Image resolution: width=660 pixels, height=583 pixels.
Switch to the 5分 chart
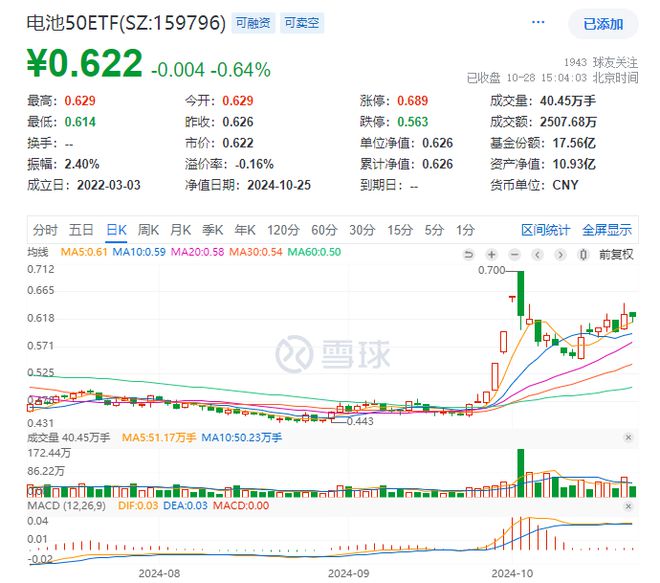tap(434, 230)
